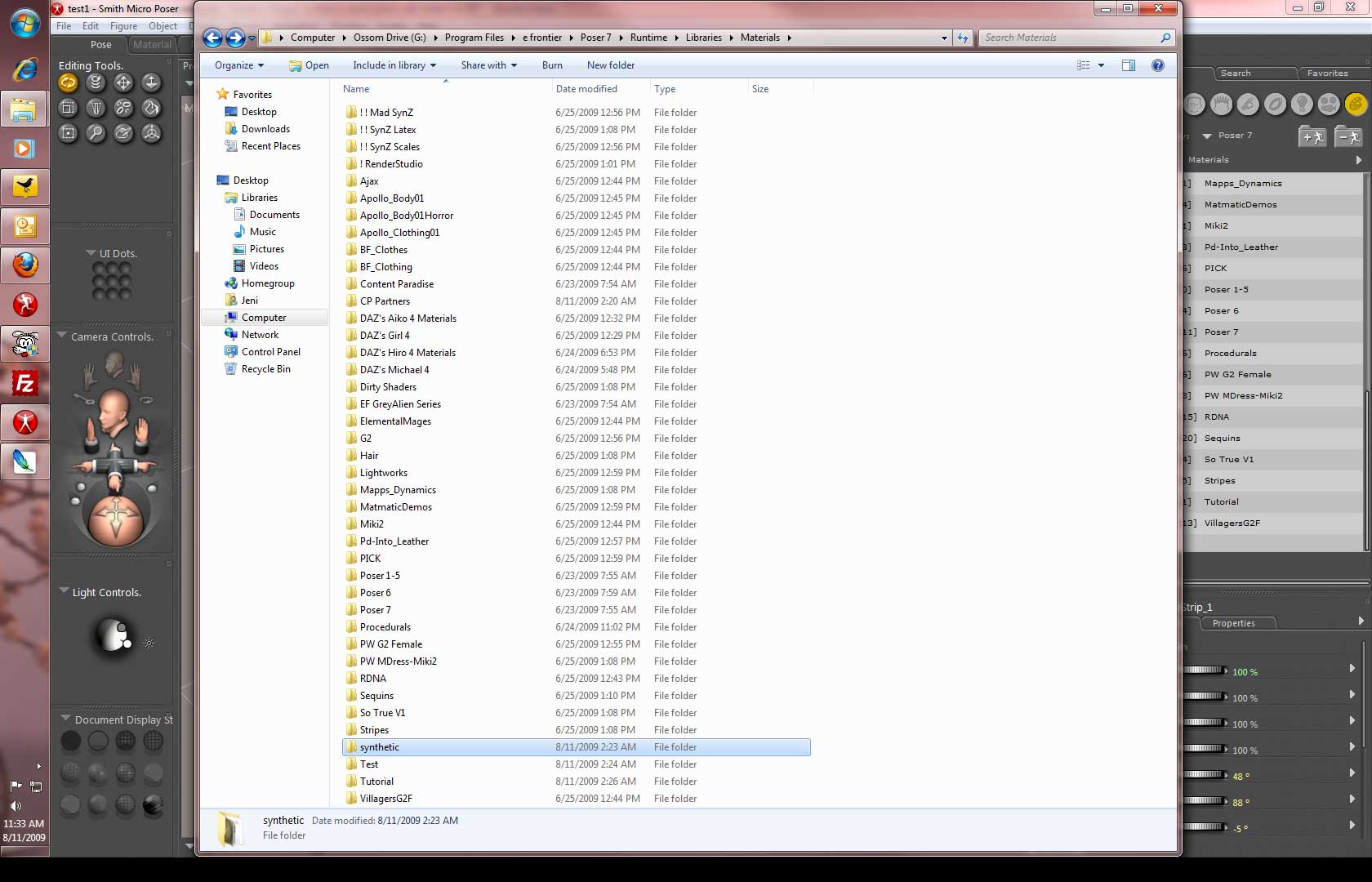Select the Twist editing tool
Viewport: 1372px width, 882px height.
click(96, 82)
